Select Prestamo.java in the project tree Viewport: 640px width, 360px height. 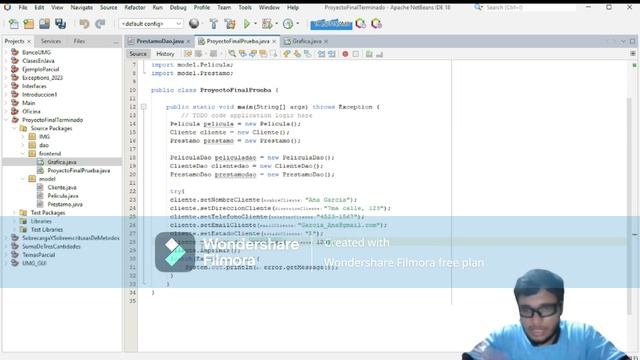point(64,204)
